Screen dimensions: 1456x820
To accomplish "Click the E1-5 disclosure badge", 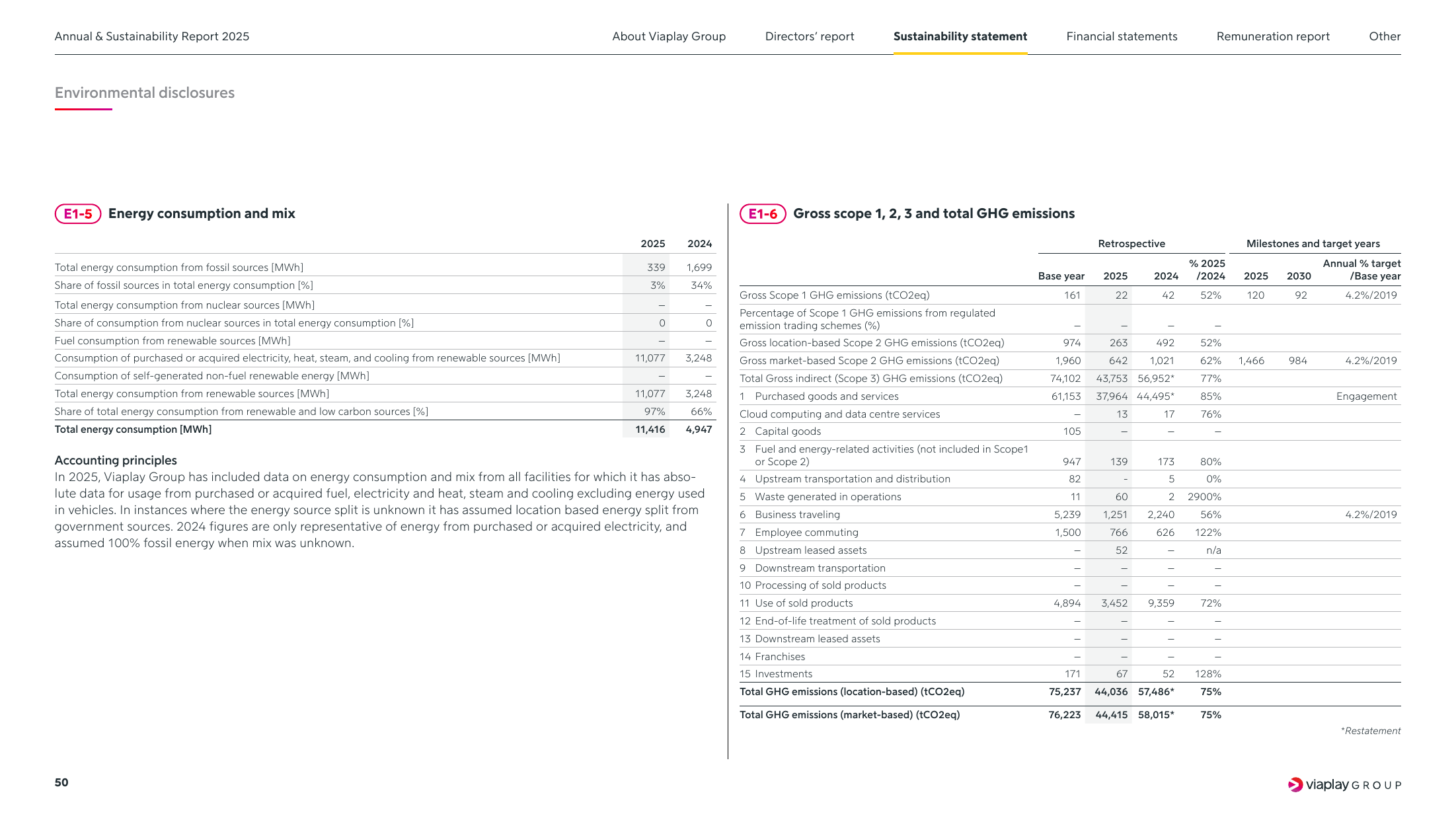I will click(78, 213).
